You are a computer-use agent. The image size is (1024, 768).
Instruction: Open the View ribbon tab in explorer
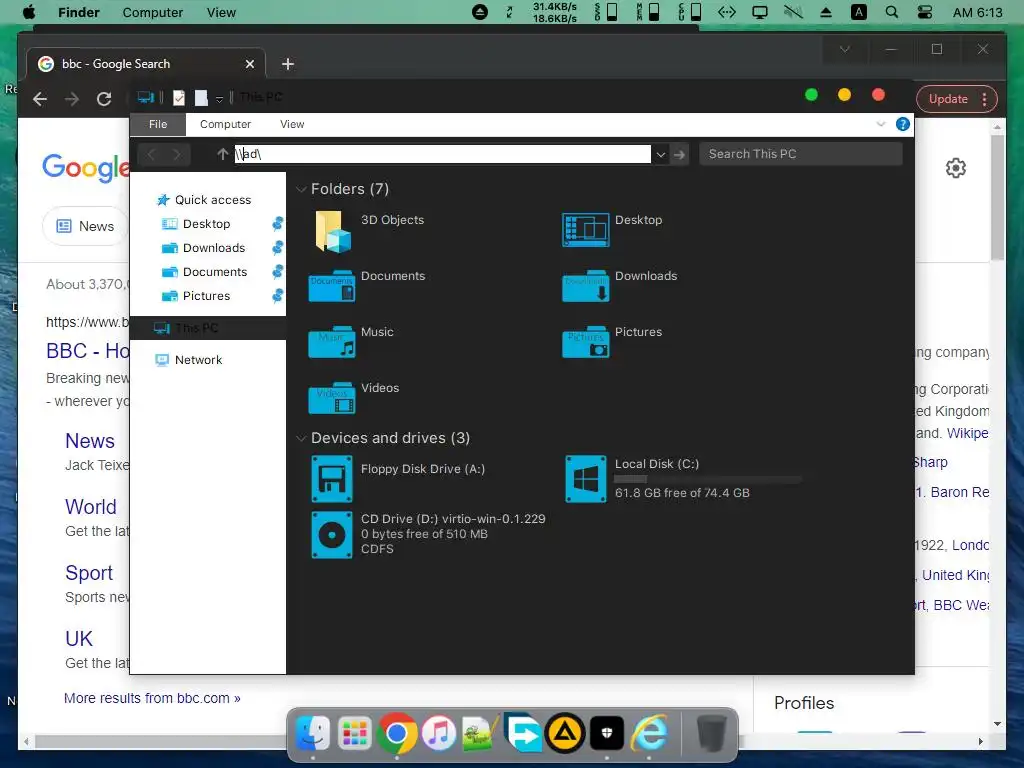pyautogui.click(x=292, y=124)
